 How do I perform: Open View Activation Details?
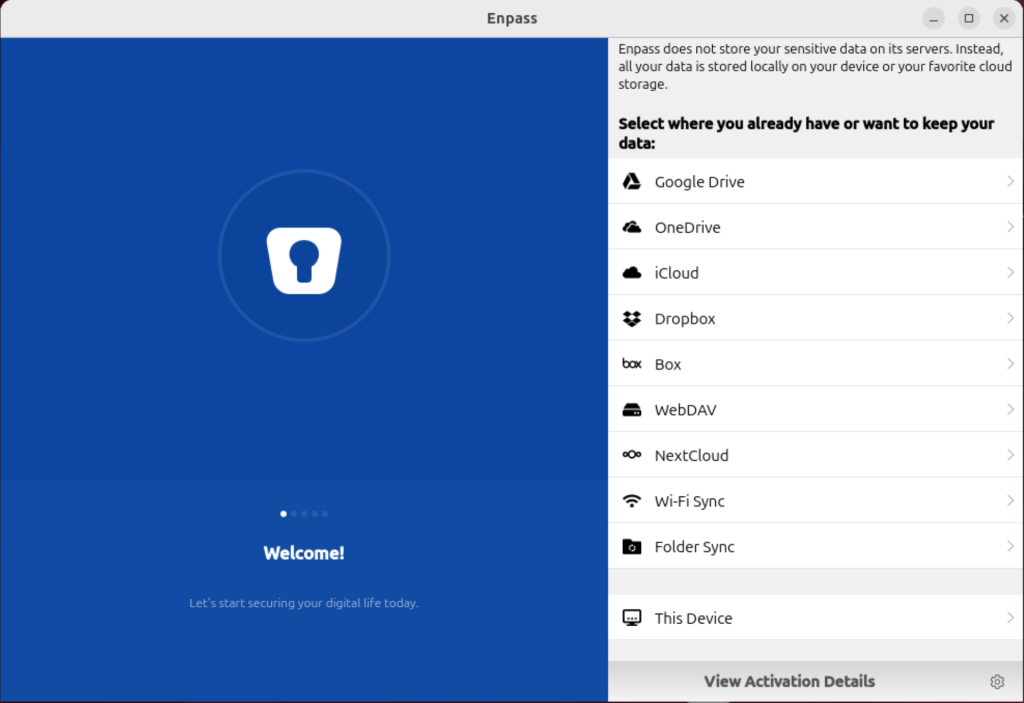pyautogui.click(x=789, y=681)
